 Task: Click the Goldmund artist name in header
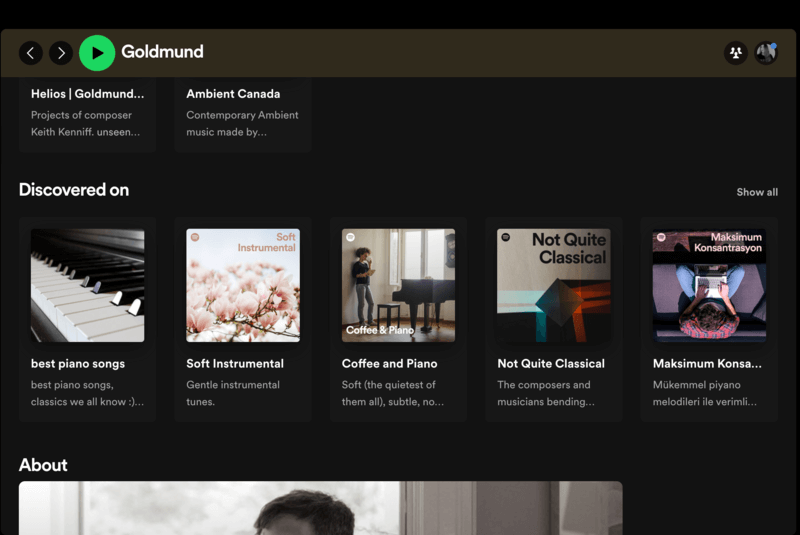162,52
